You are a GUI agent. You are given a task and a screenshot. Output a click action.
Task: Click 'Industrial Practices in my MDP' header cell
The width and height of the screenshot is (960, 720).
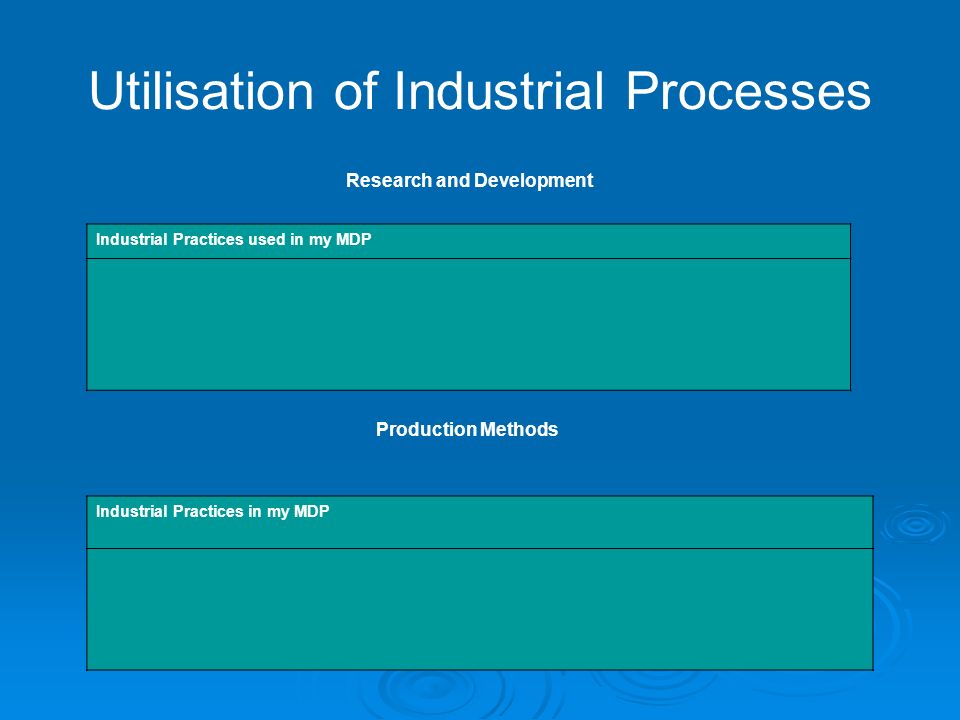coord(479,522)
